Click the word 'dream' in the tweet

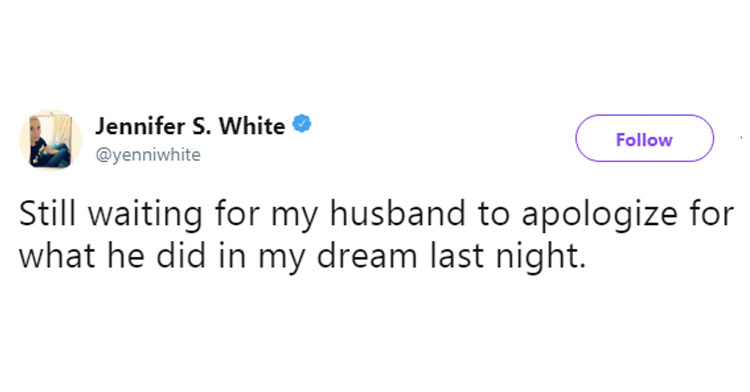tap(367, 256)
